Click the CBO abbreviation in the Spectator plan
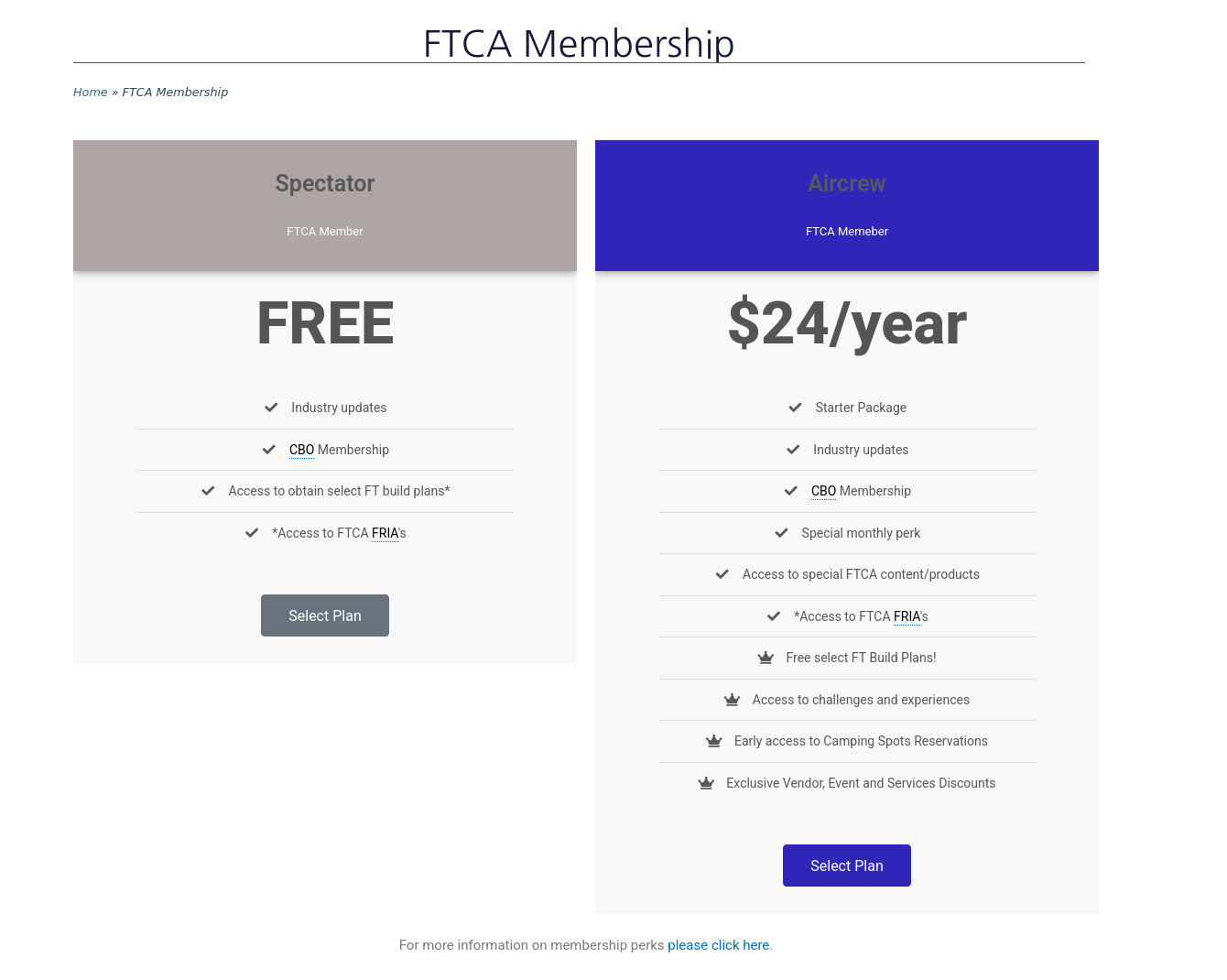Image resolution: width=1227 pixels, height=980 pixels. (301, 450)
